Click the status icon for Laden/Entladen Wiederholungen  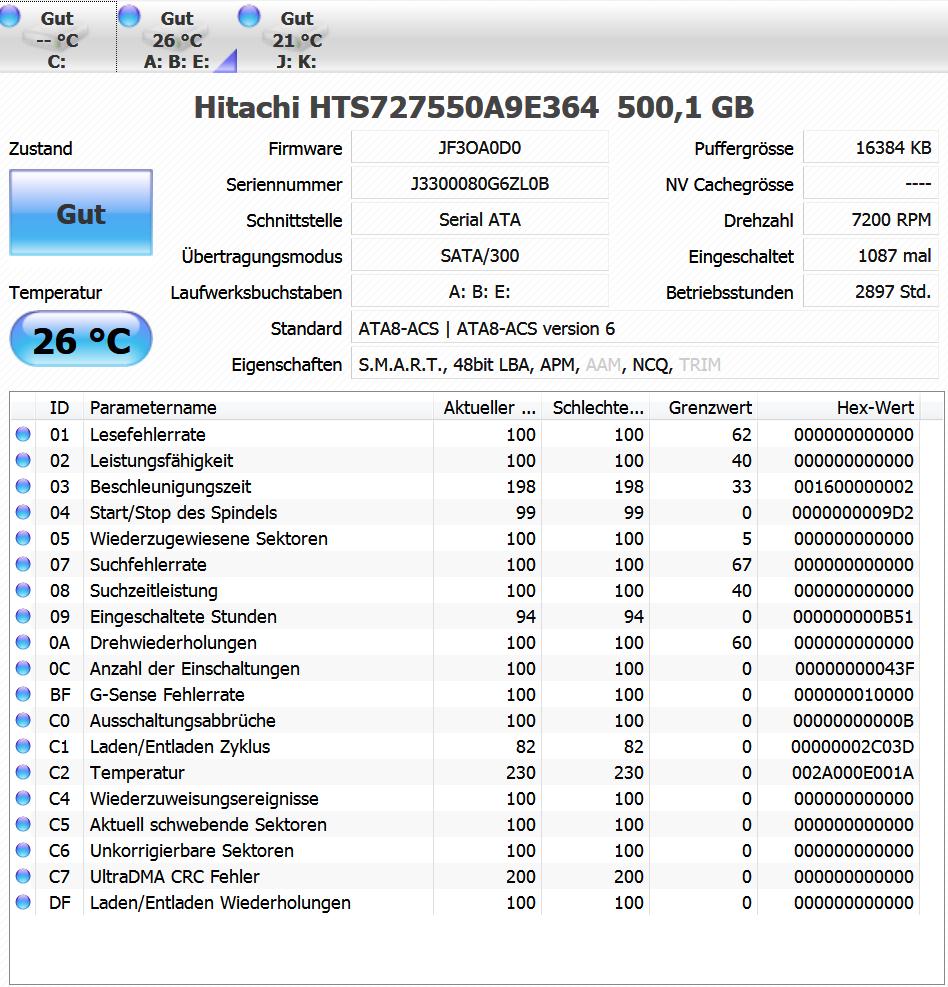(23, 902)
